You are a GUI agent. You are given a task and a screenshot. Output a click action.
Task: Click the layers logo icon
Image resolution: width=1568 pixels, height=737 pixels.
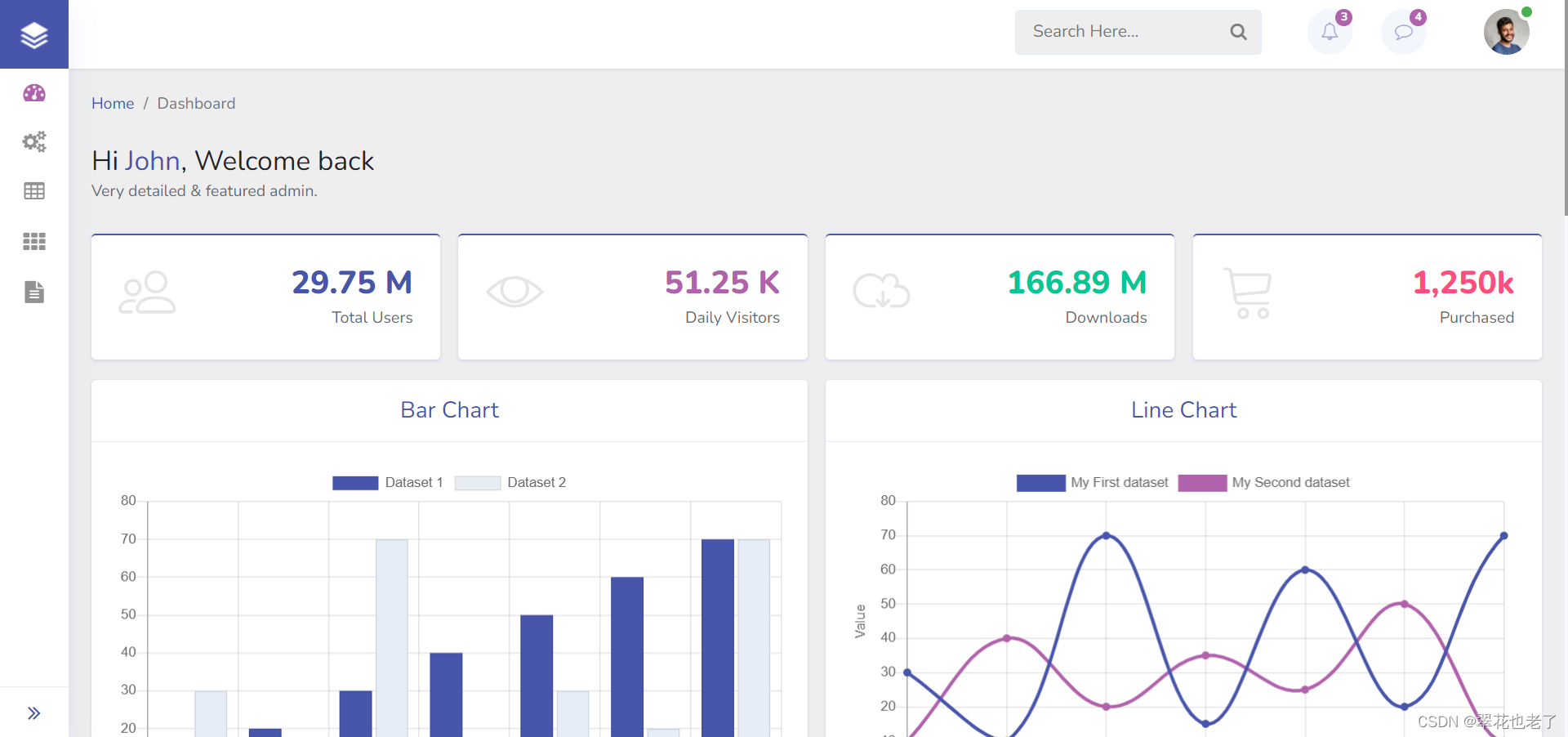34,35
